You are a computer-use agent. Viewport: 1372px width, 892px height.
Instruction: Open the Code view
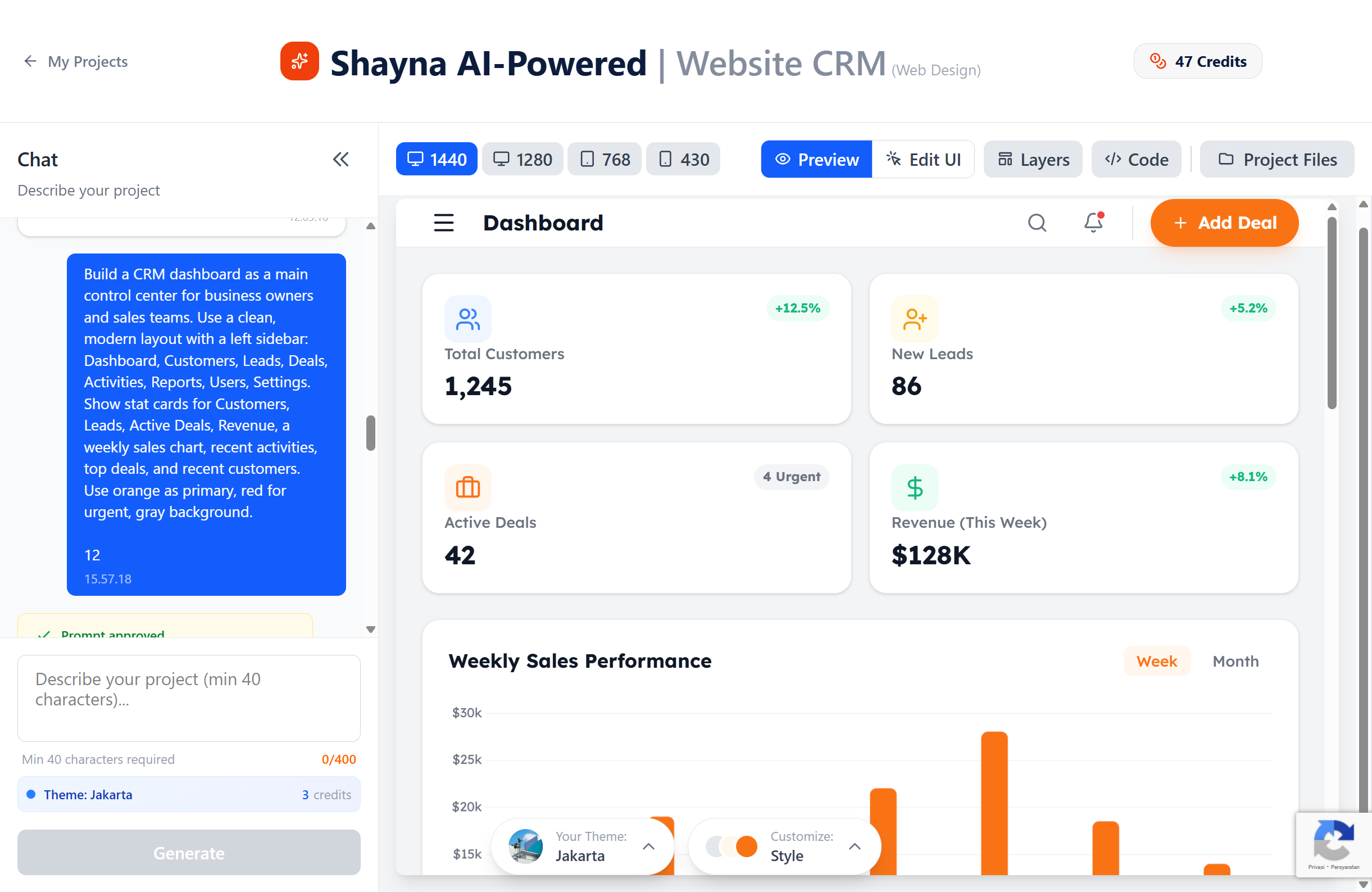(1135, 159)
